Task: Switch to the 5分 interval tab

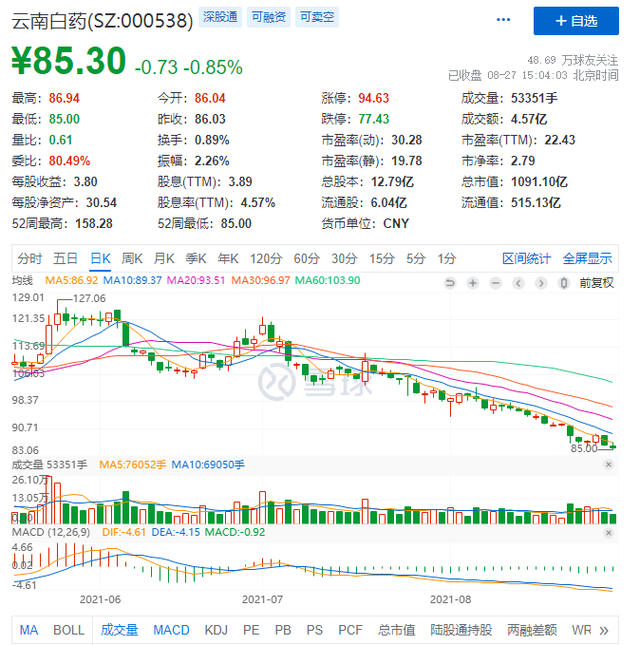Action: click(x=415, y=259)
